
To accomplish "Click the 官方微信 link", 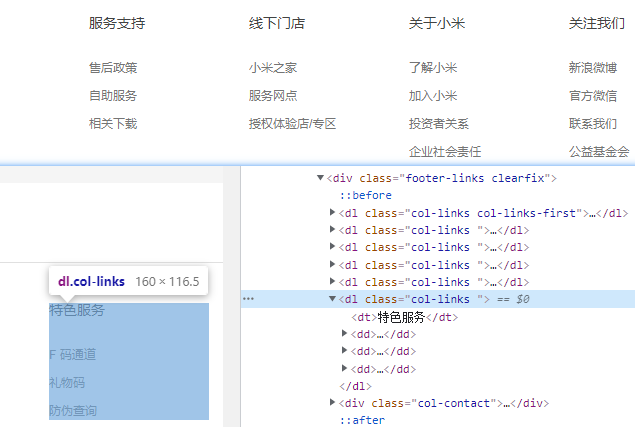I will [x=593, y=96].
